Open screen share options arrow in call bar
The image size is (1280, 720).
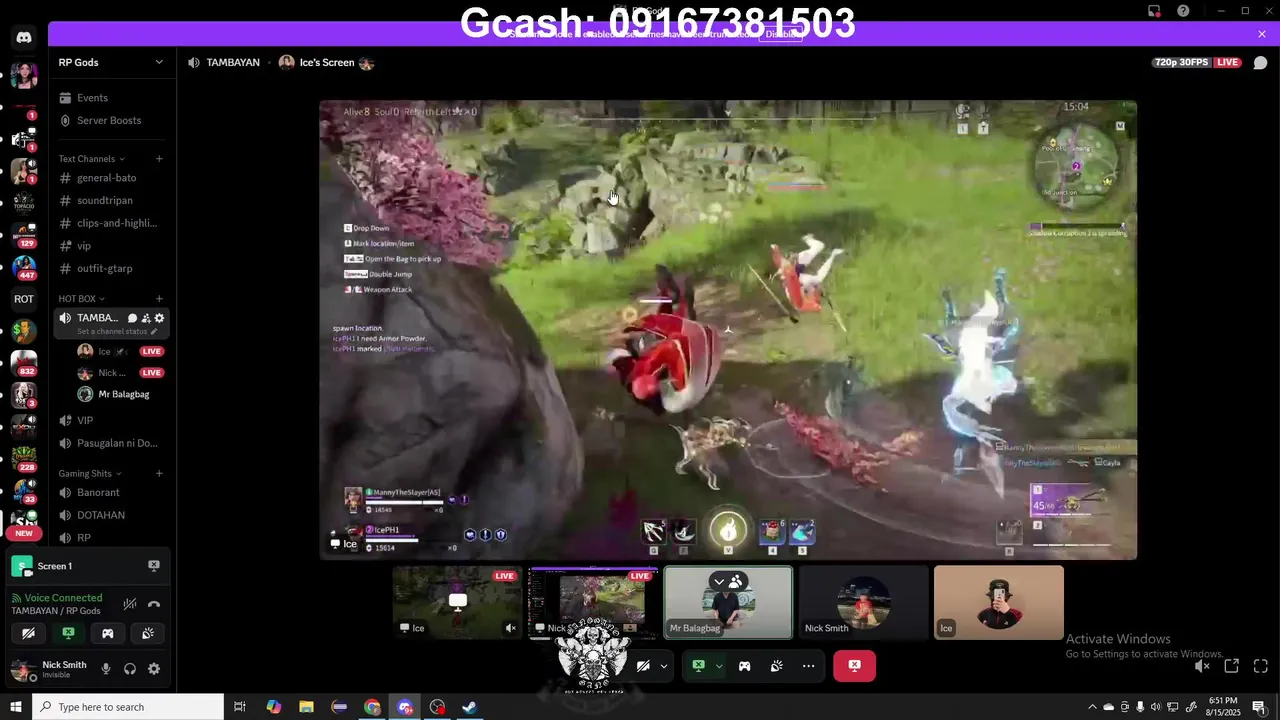(718, 666)
